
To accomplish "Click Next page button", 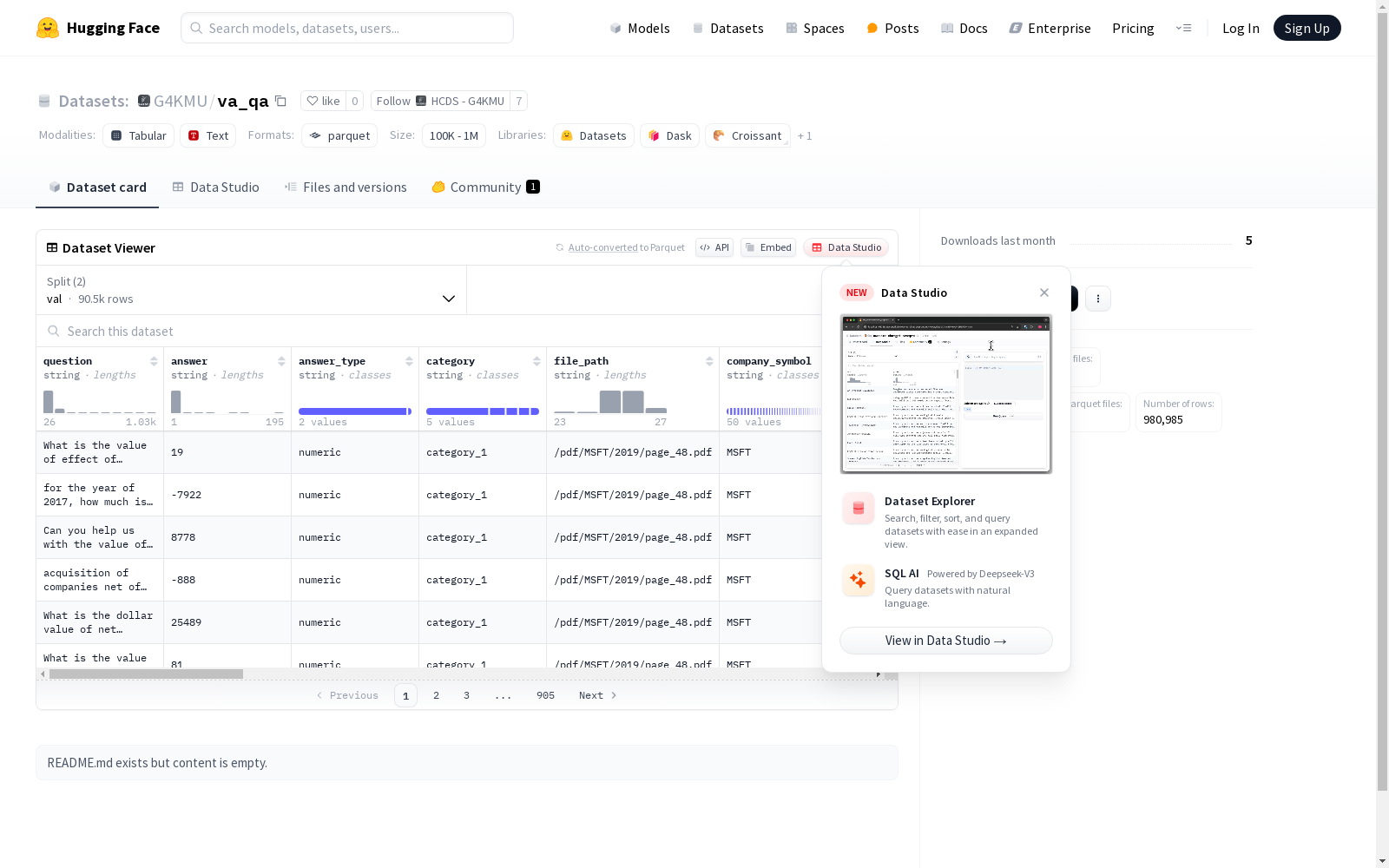I will point(597,695).
